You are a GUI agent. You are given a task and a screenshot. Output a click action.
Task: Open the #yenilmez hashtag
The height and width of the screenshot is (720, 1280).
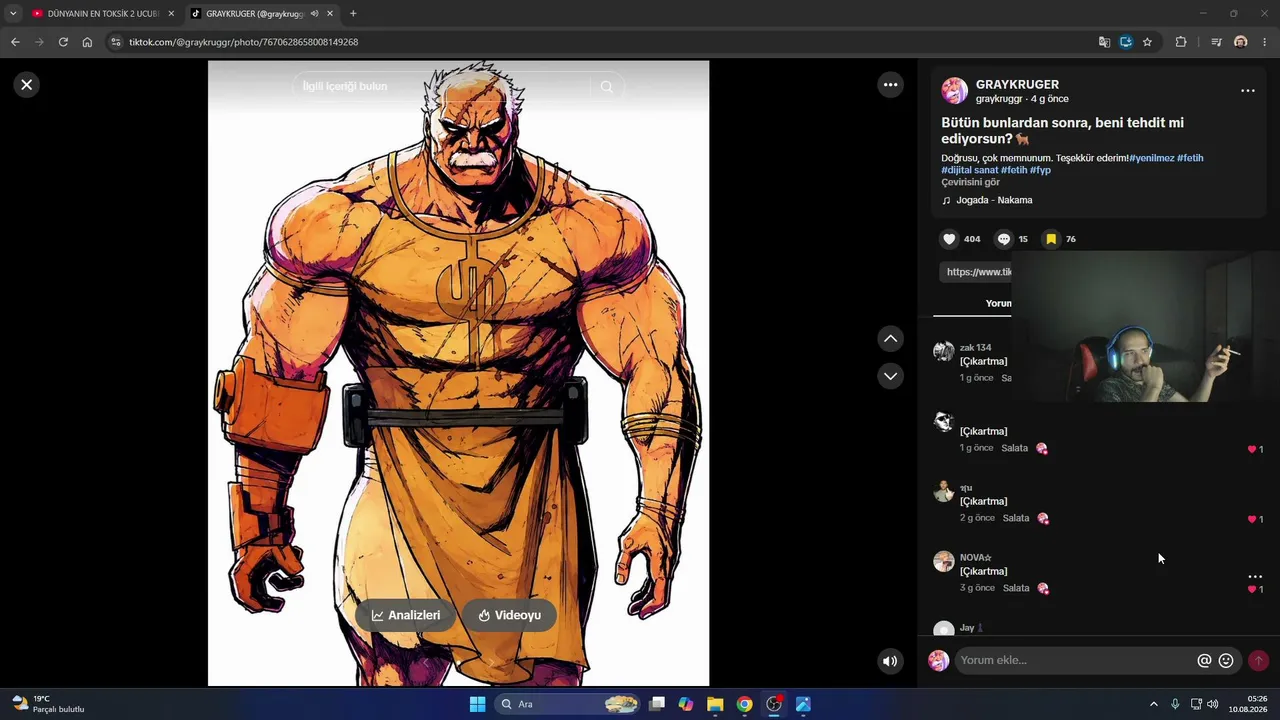[1151, 158]
